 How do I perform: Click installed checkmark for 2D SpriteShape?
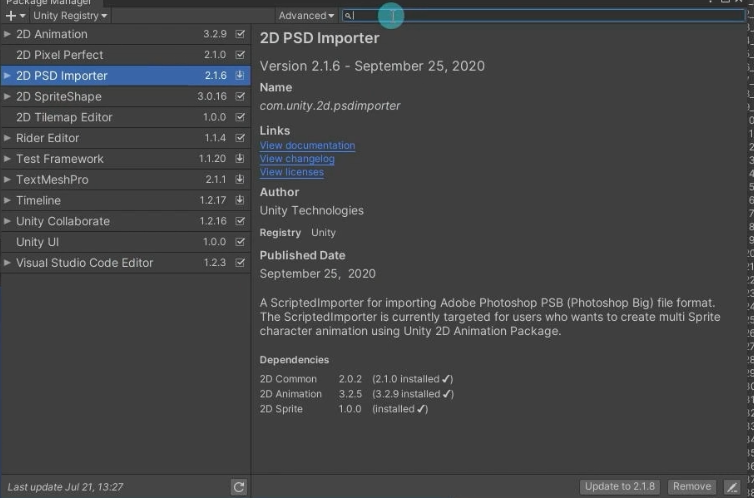click(240, 96)
